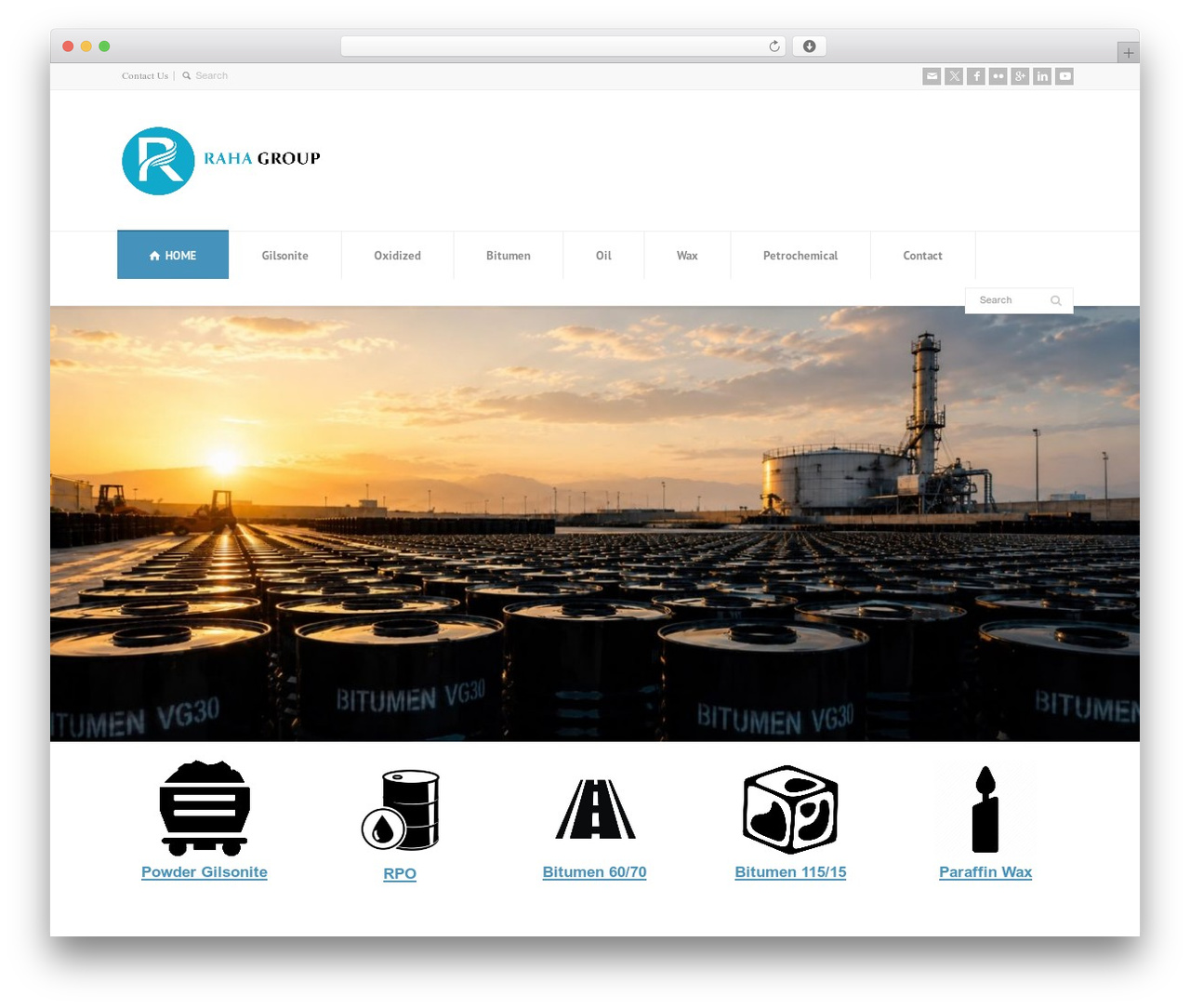Open the Contact menu item
1190x1008 pixels.
(x=922, y=256)
